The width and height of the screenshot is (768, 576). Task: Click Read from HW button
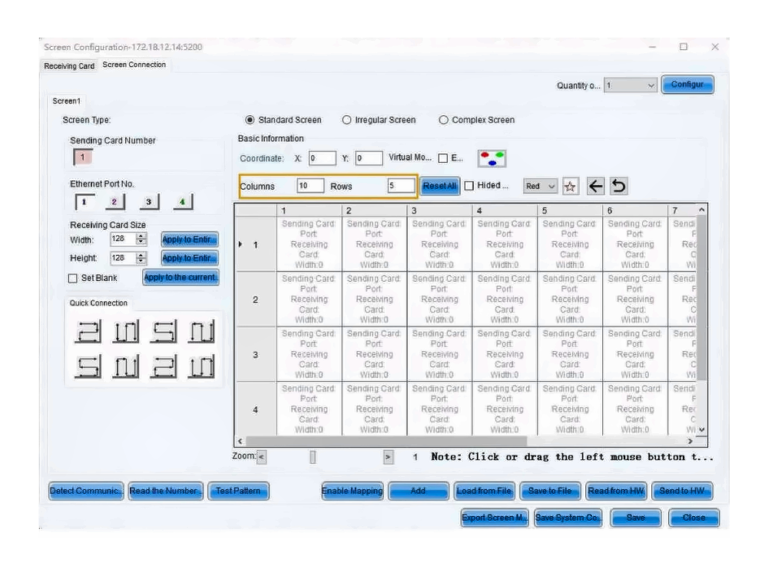[x=616, y=491]
